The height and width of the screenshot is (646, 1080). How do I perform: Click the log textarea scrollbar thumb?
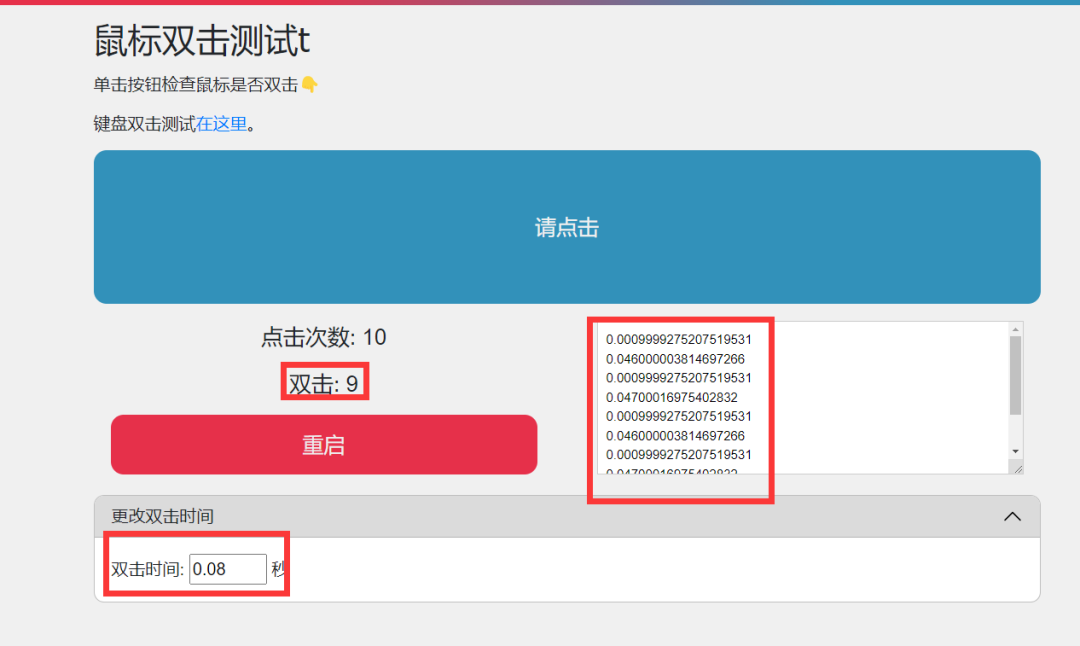(1015, 375)
